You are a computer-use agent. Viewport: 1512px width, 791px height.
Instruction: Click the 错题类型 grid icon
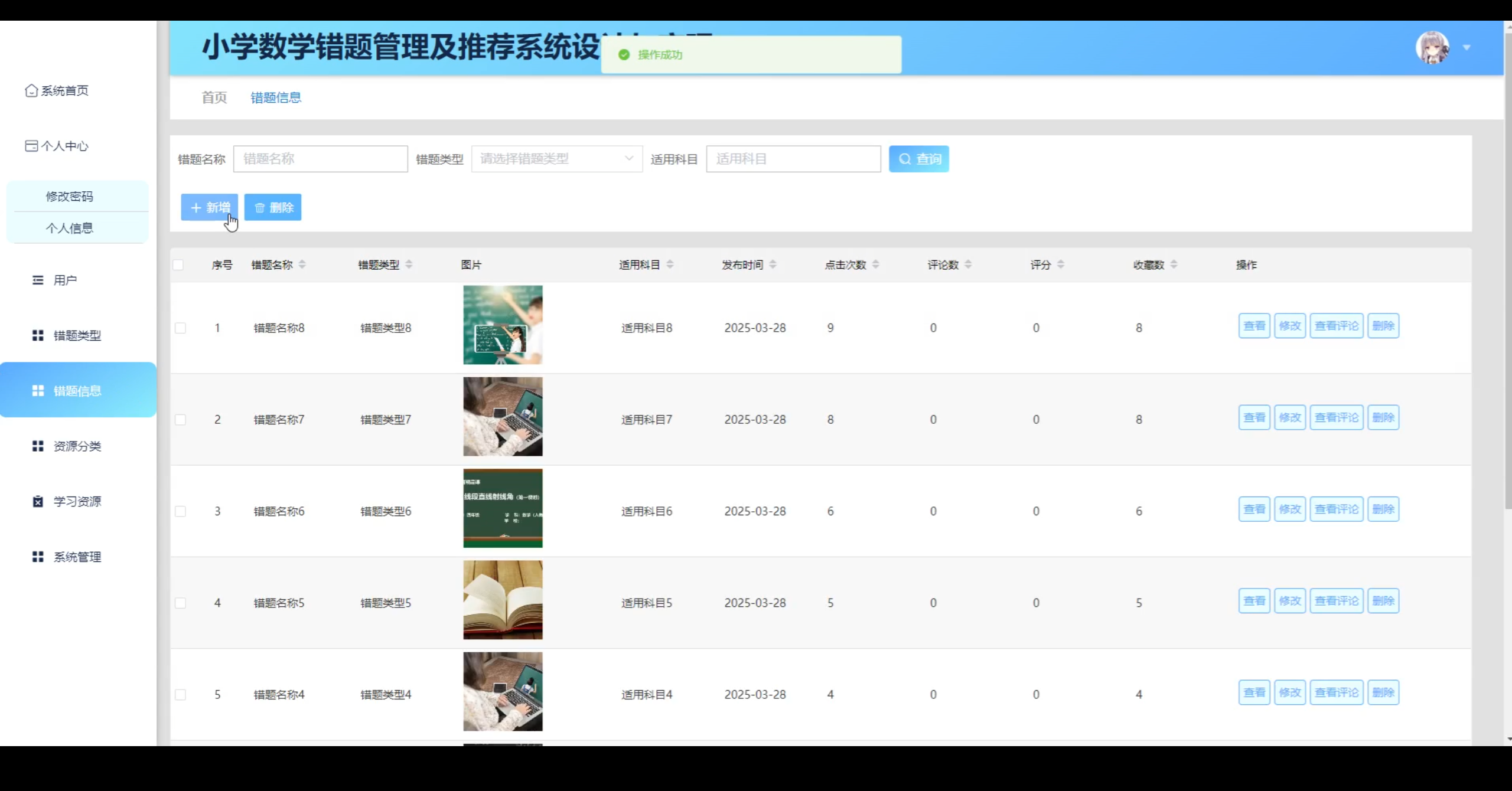pyautogui.click(x=38, y=335)
